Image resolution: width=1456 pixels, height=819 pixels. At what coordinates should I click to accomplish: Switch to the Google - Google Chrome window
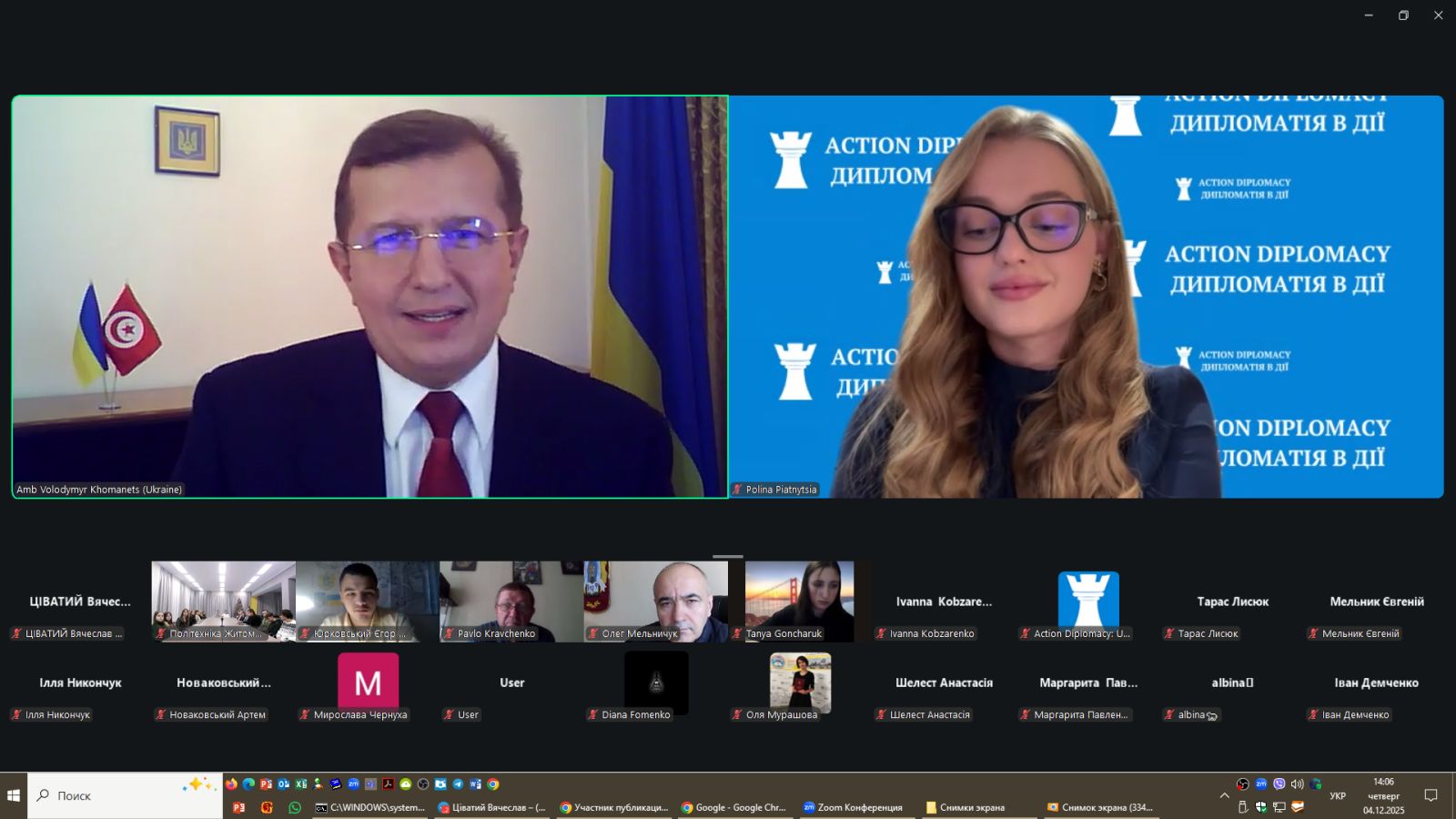coord(734,807)
